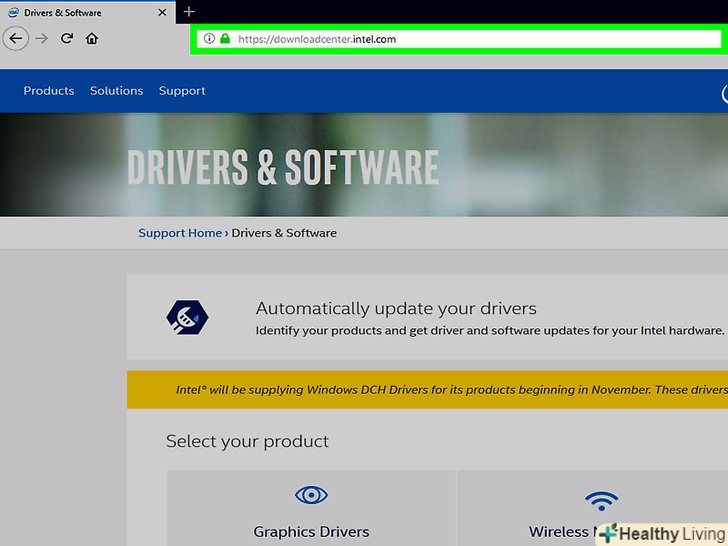728x546 pixels.
Task: Click the Wireless Wi-Fi signal icon
Action: [x=601, y=500]
